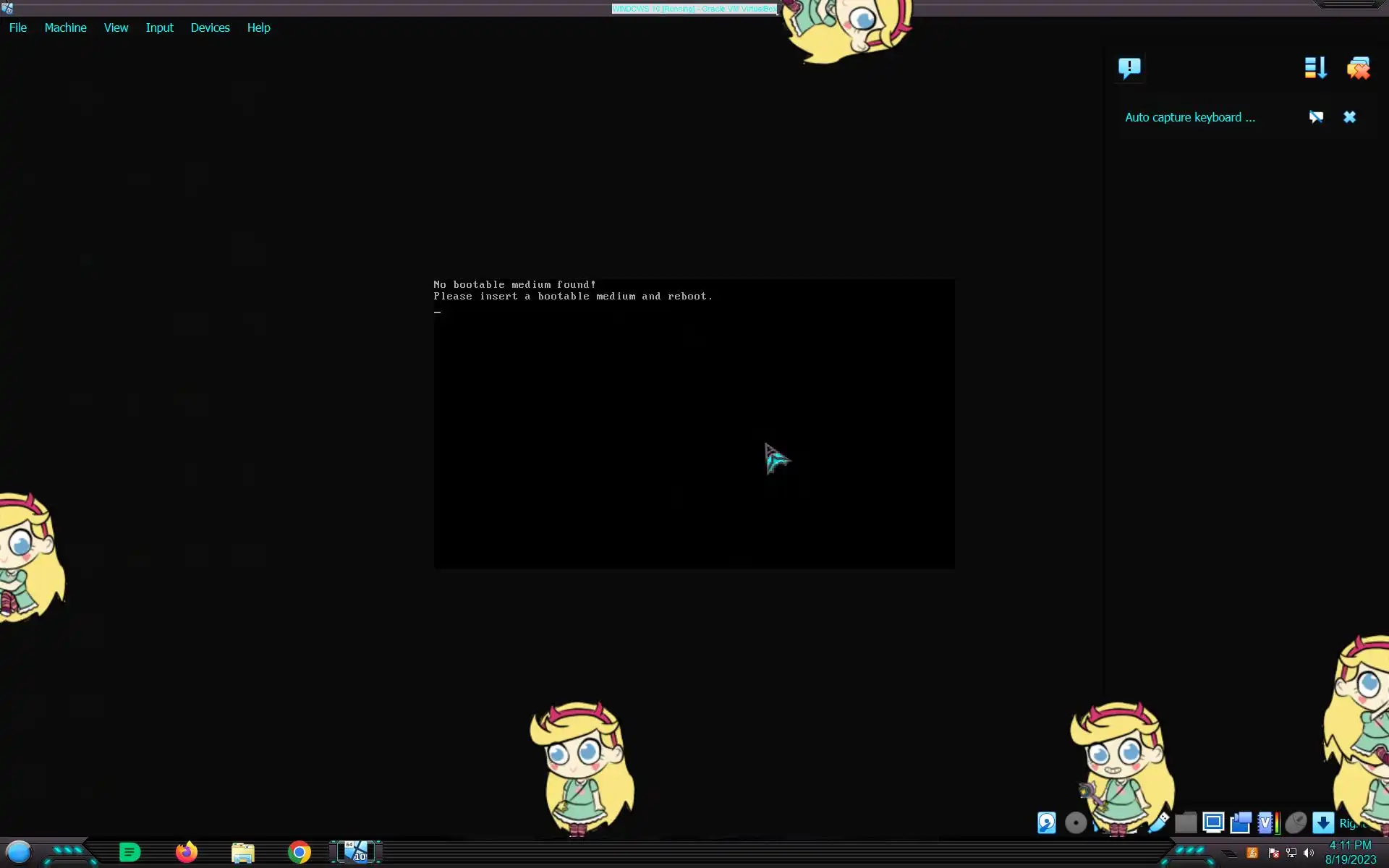
Task: Toggle notification sort order button
Action: 1315,68
